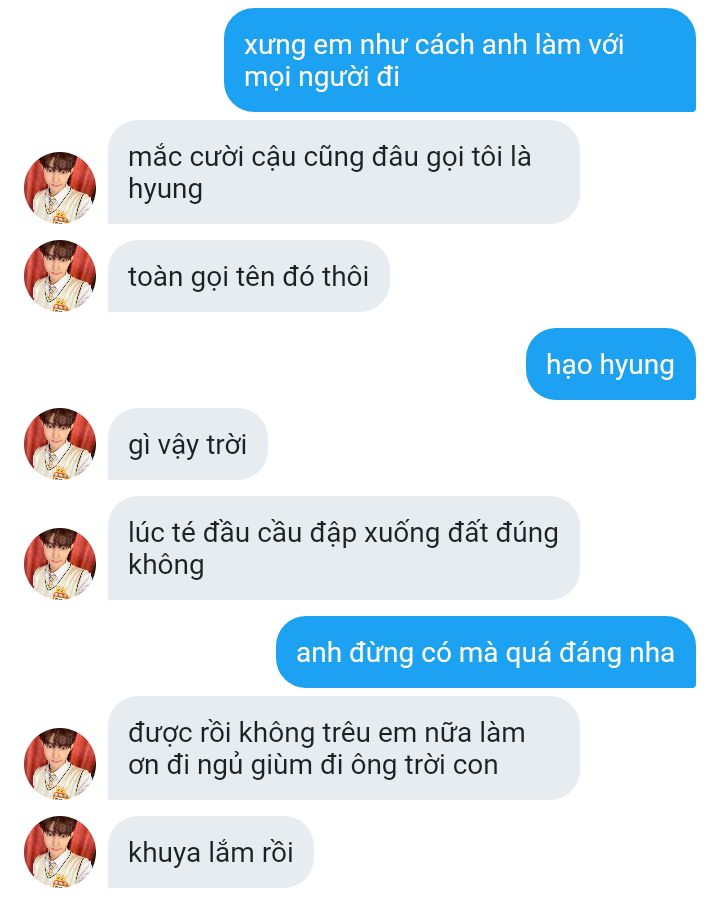Click the 'anh đừng có mà quá đáng nha' bubble
720x919 pixels.
[x=485, y=652]
